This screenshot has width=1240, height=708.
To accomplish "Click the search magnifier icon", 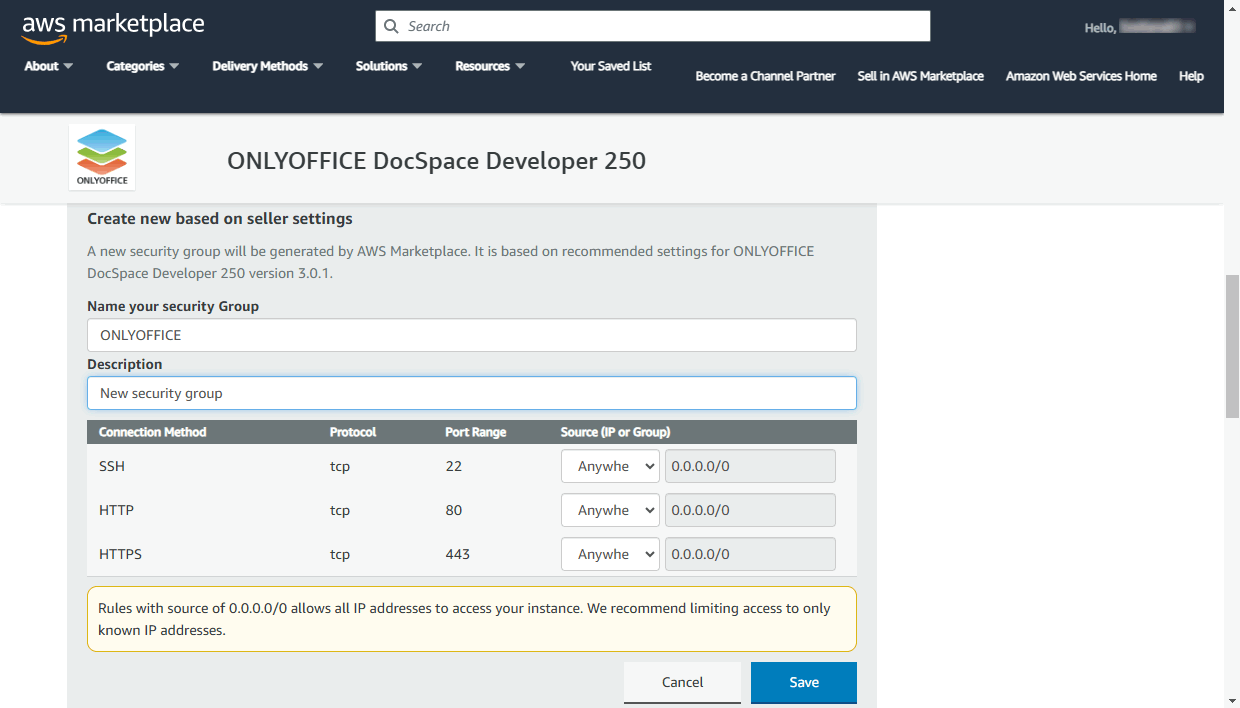I will tap(391, 25).
